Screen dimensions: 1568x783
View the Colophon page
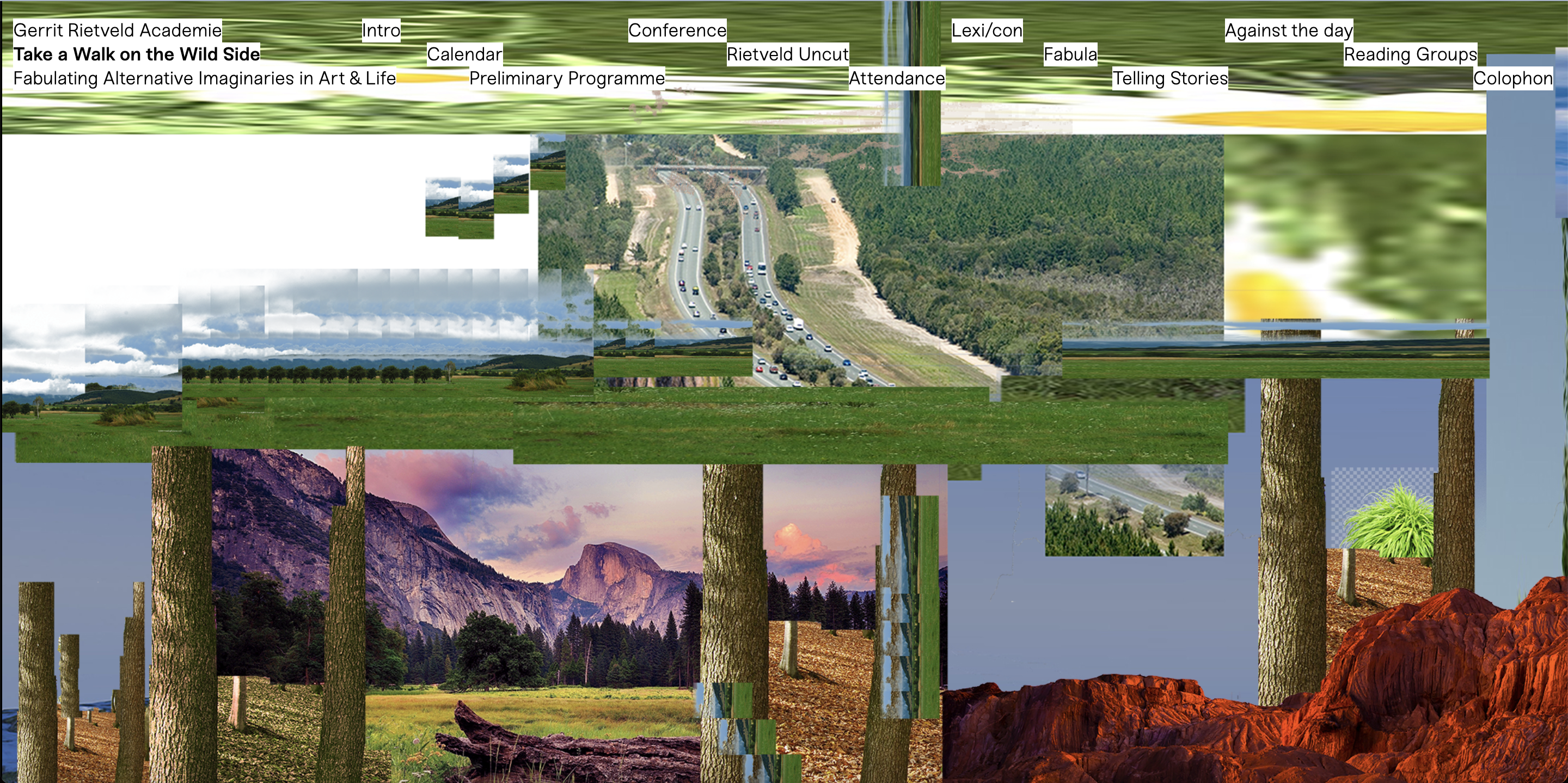(x=1512, y=78)
